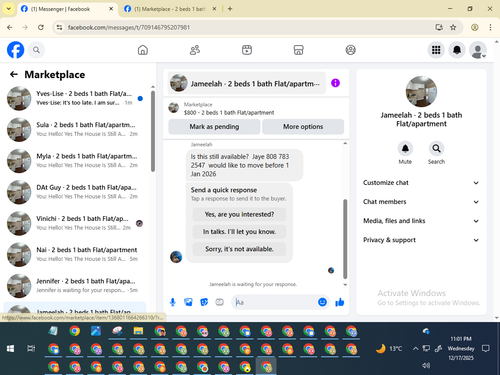The width and height of the screenshot is (500, 375).
Task: Click the conversation list scrollbar
Action: (x=153, y=131)
